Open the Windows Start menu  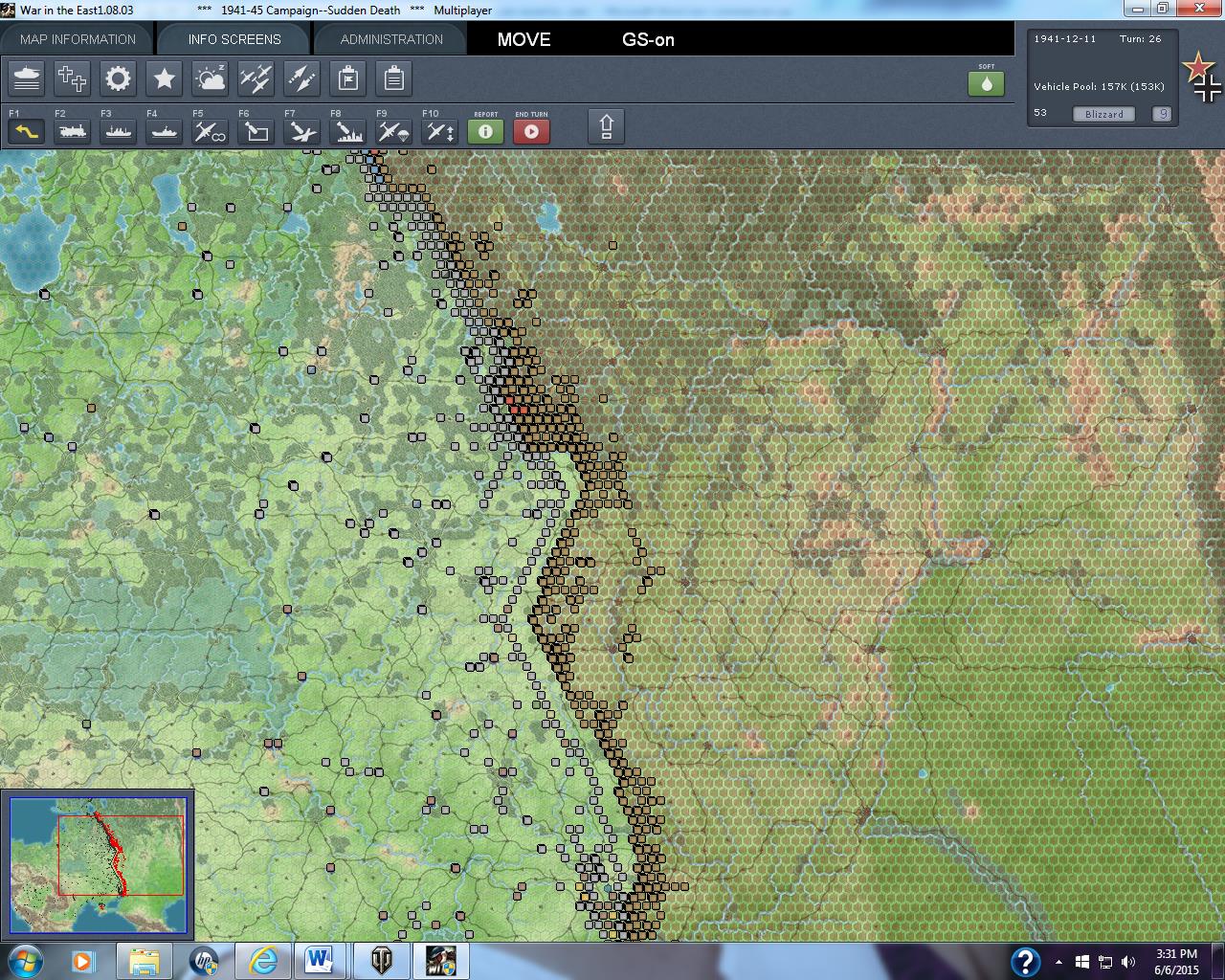pos(24,961)
